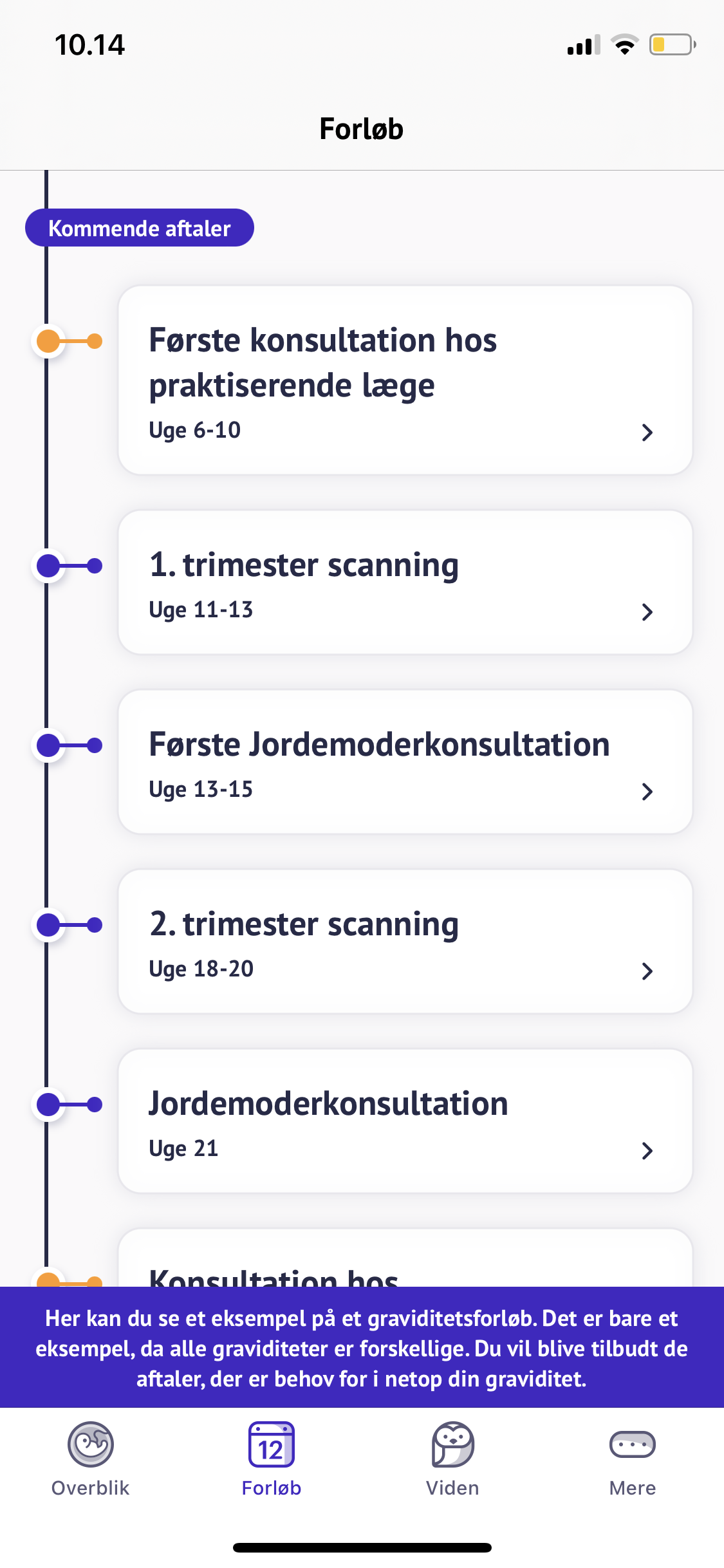Viewport: 724px width, 1568px height.
Task: Click the orange timeline marker for first consultation
Action: point(49,341)
